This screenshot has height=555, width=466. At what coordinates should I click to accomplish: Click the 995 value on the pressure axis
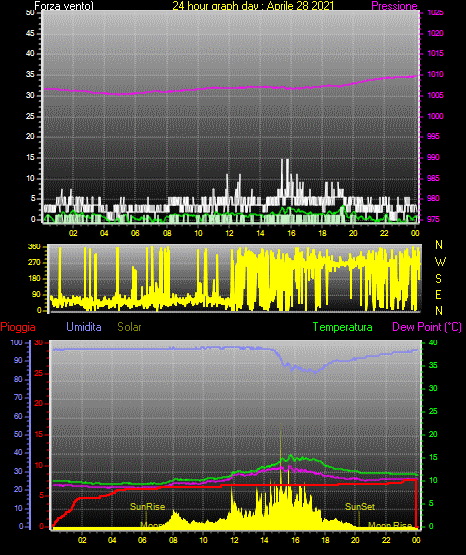click(433, 136)
